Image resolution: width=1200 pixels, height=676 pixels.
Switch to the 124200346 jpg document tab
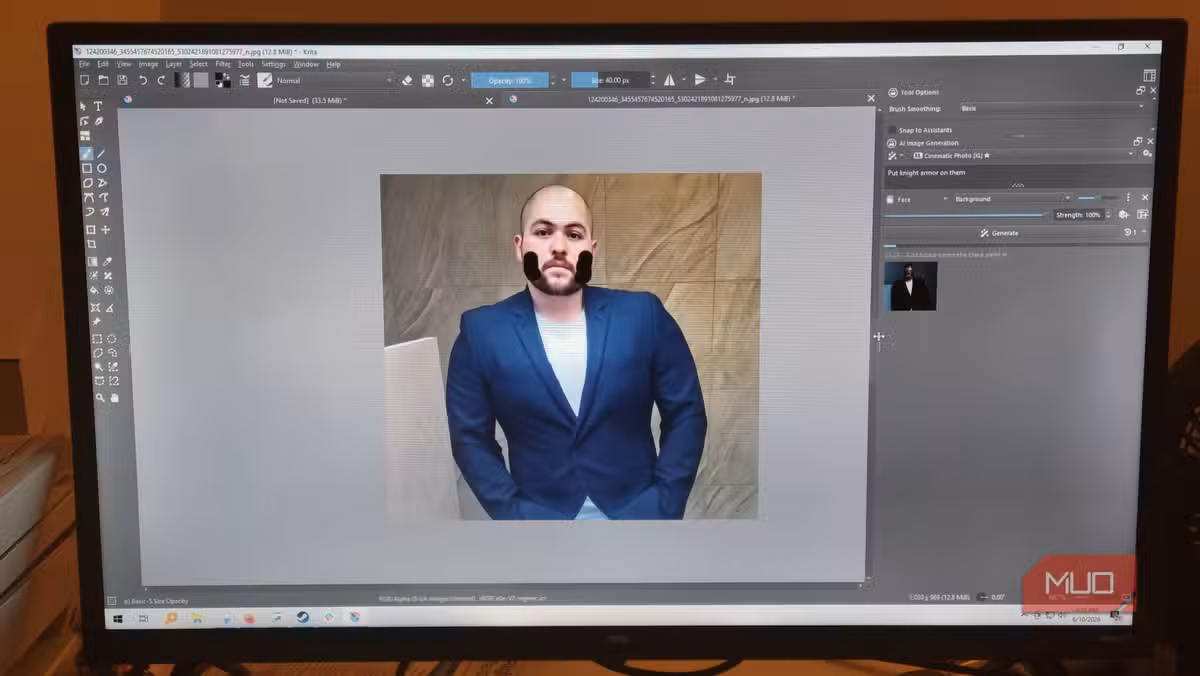tap(692, 100)
